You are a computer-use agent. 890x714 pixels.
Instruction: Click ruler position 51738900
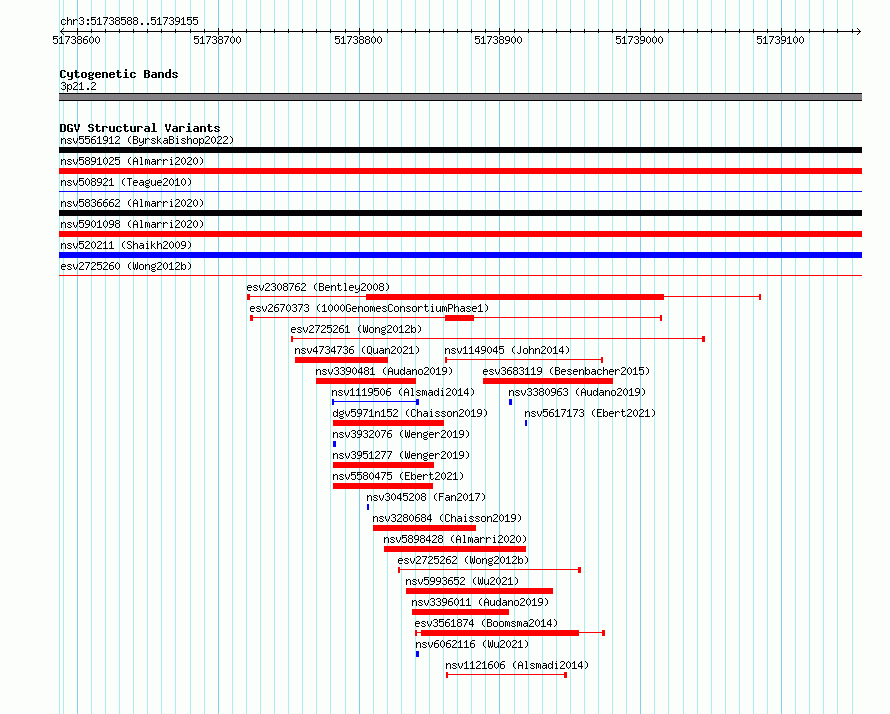pyautogui.click(x=498, y=40)
